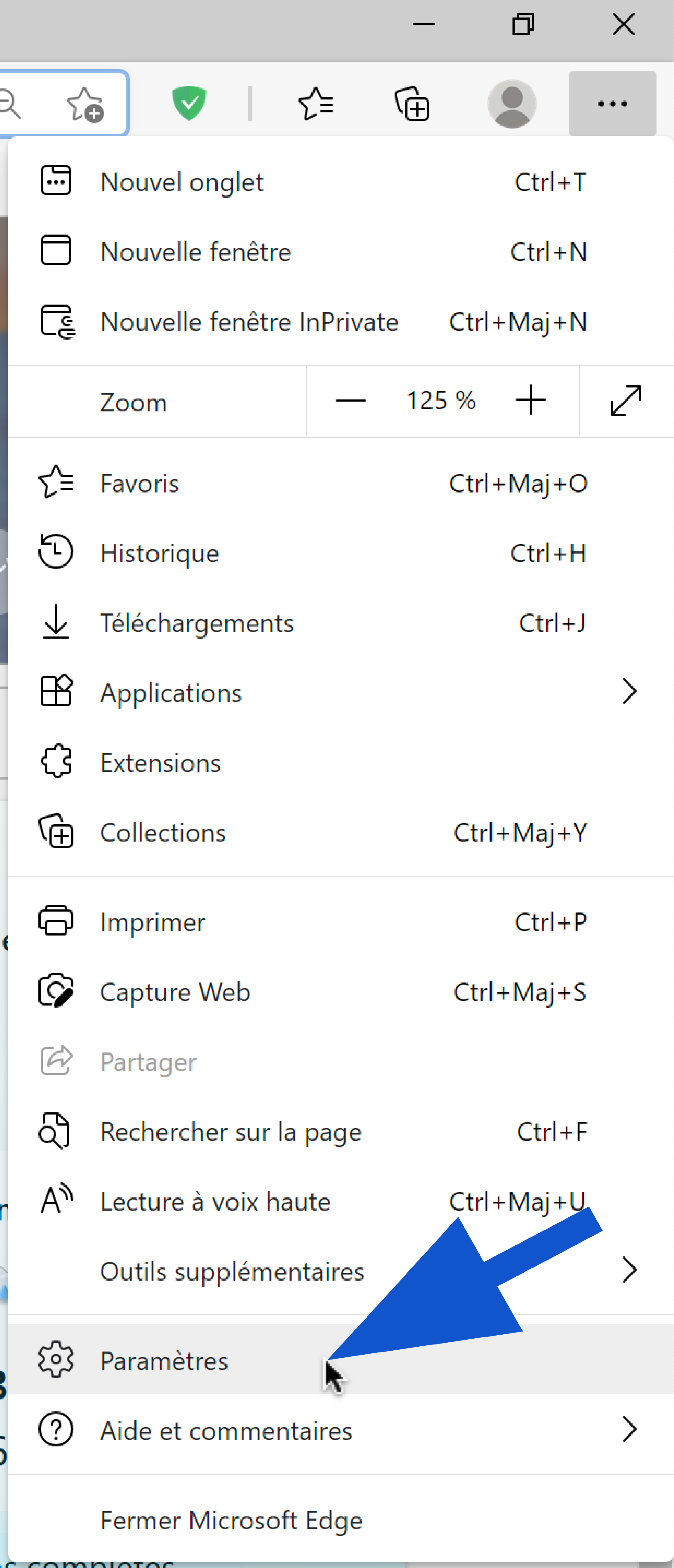
Task: Click the user profile avatar icon
Action: 512,103
